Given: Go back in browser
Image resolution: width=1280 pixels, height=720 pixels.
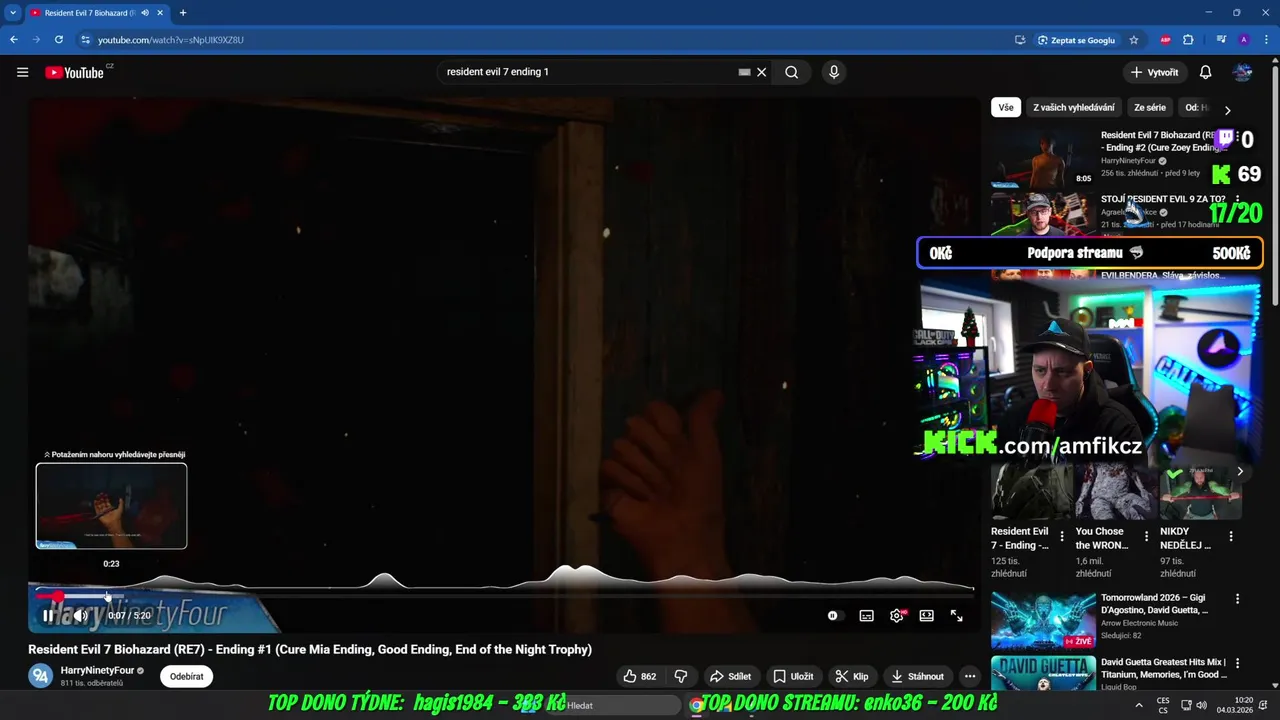Looking at the screenshot, I should click(13, 40).
